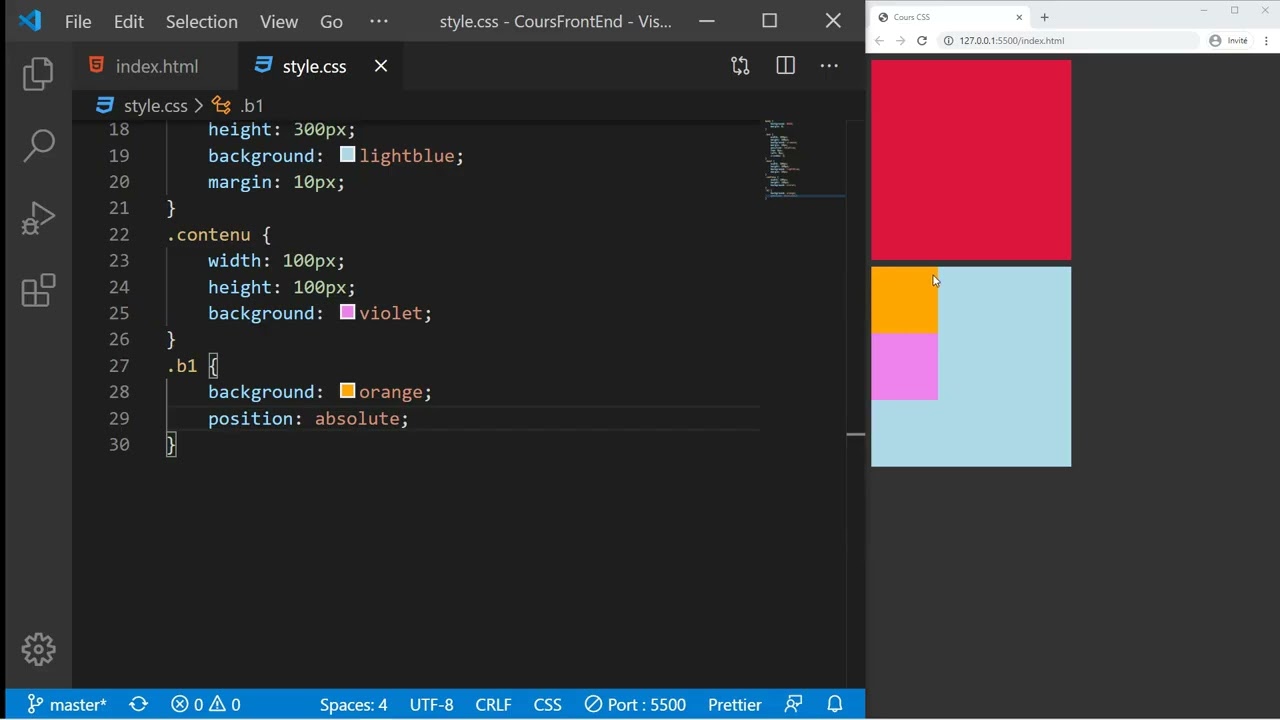Open the Extensions view
This screenshot has height=720, width=1280.
pos(38,291)
